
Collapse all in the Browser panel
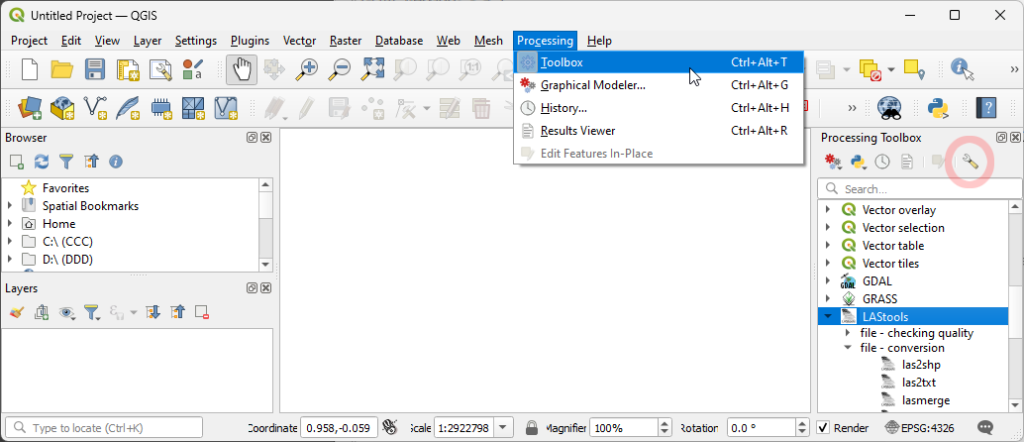point(91,161)
